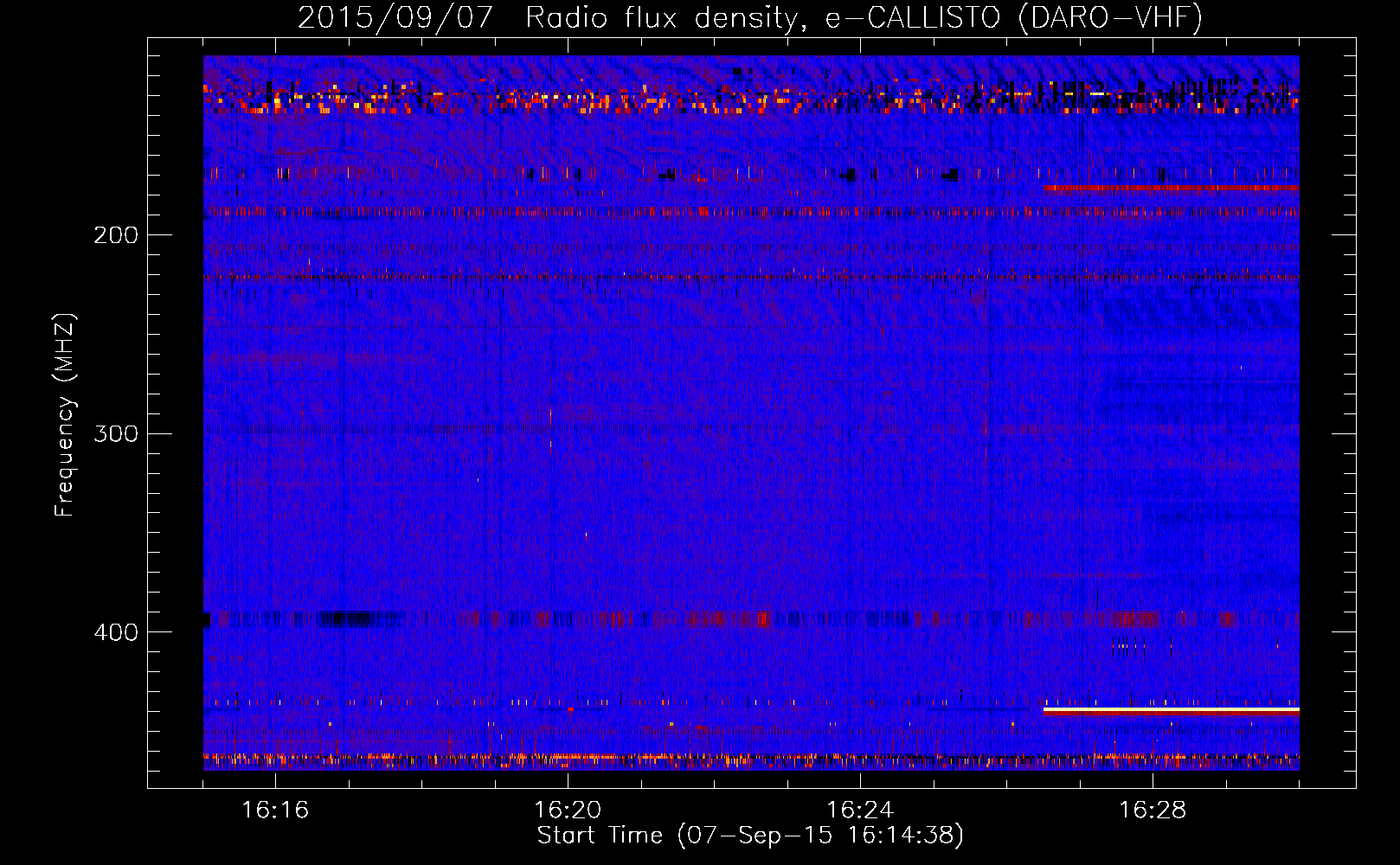Click the '300' frequency tick label

click(116, 433)
